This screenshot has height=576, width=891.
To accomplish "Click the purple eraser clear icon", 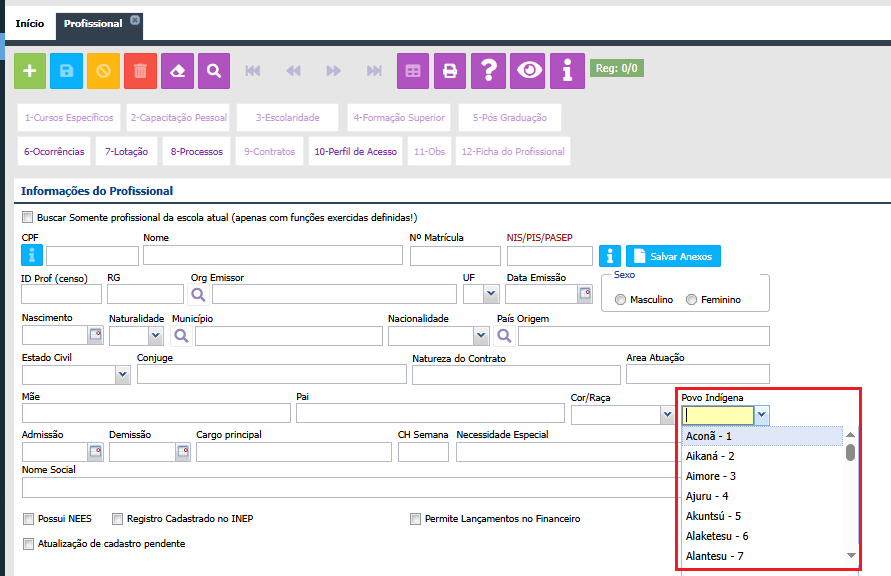I will point(178,71).
